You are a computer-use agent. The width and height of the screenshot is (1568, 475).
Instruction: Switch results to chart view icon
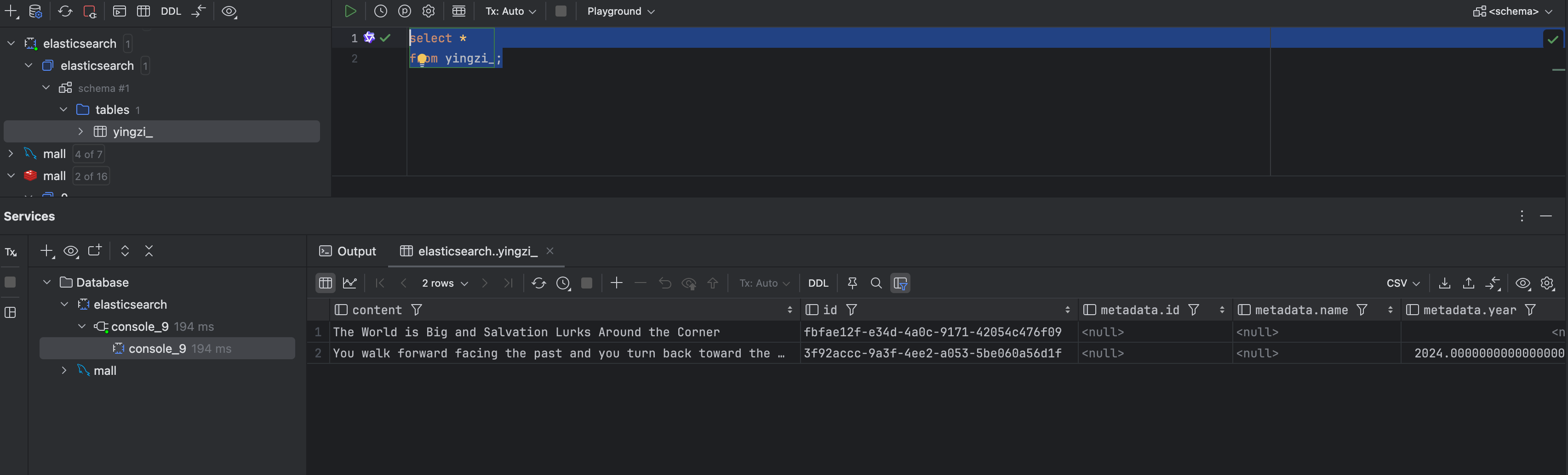pyautogui.click(x=350, y=283)
